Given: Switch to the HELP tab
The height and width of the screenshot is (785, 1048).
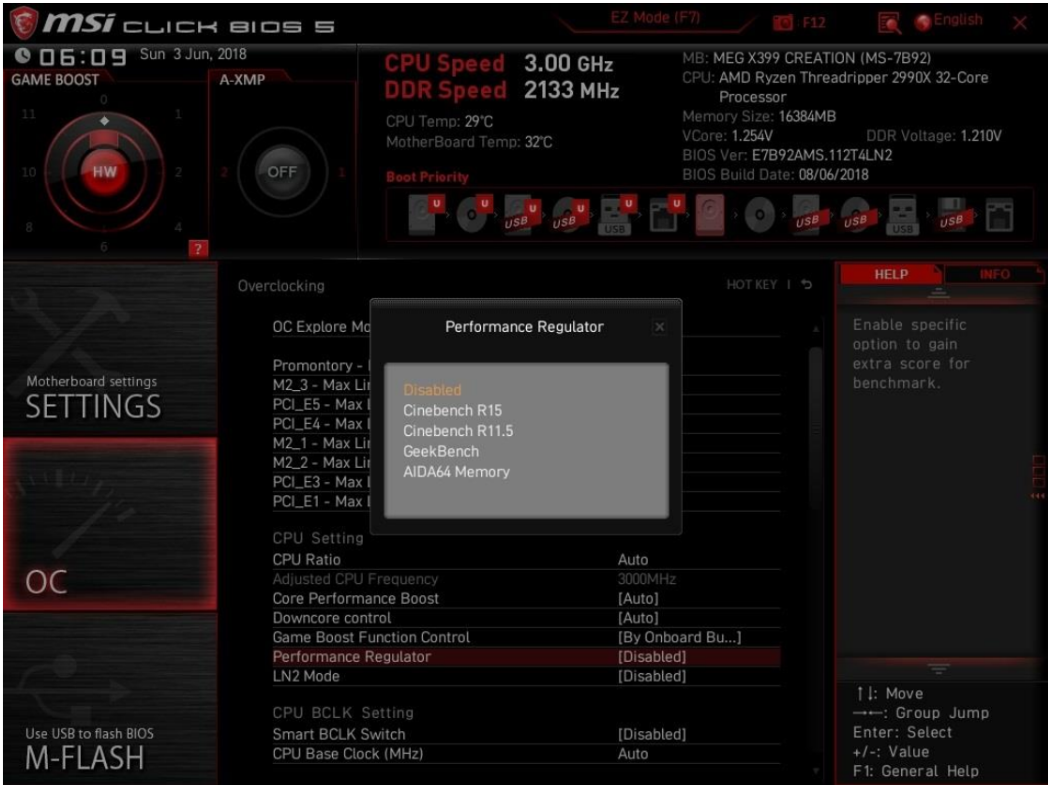Looking at the screenshot, I should [x=891, y=275].
